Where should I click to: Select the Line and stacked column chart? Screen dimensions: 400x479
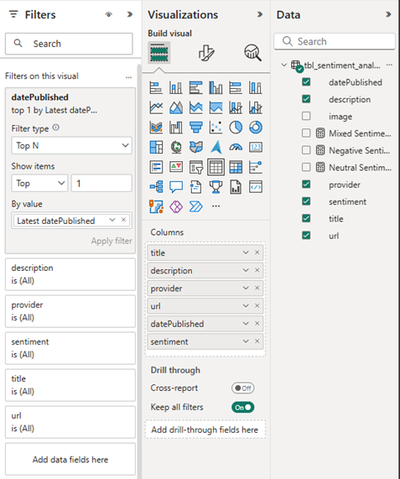(236, 108)
